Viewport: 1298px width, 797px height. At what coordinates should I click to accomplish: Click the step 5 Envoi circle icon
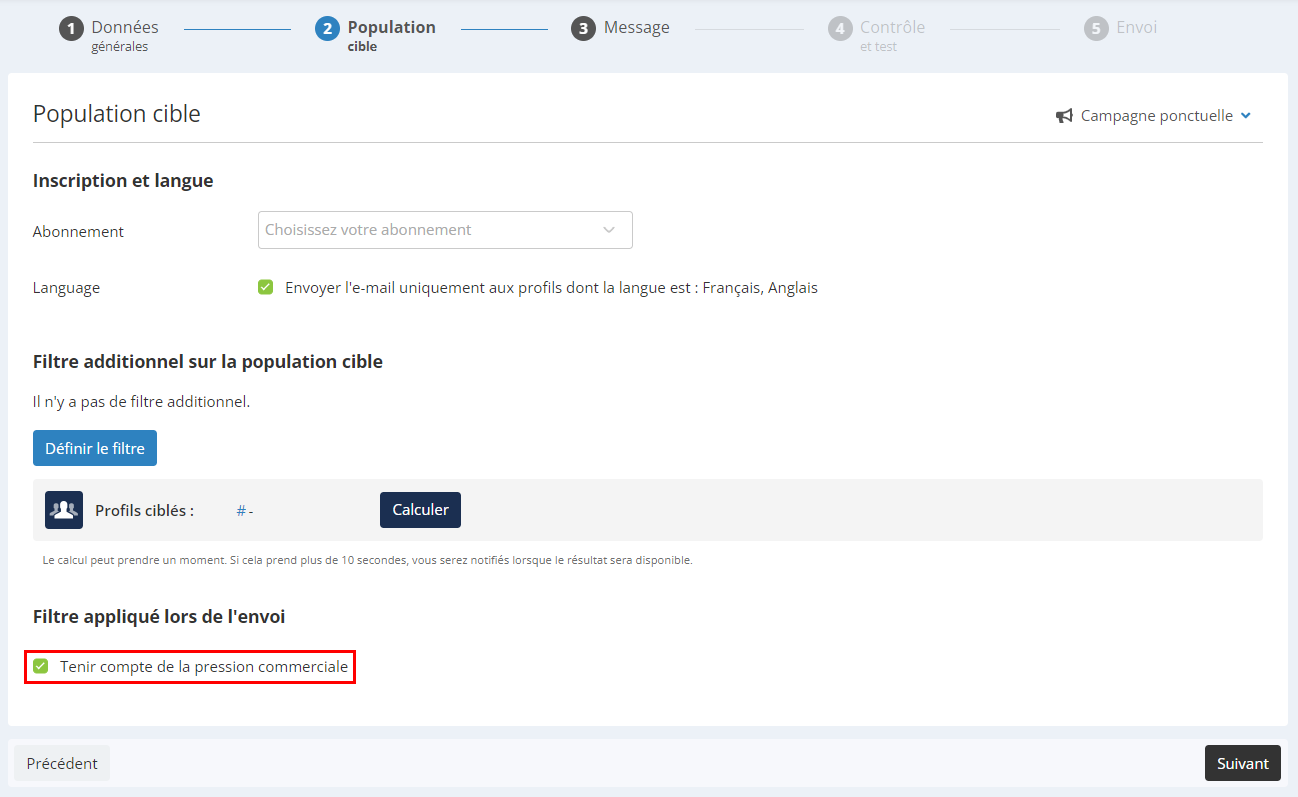pos(1096,29)
